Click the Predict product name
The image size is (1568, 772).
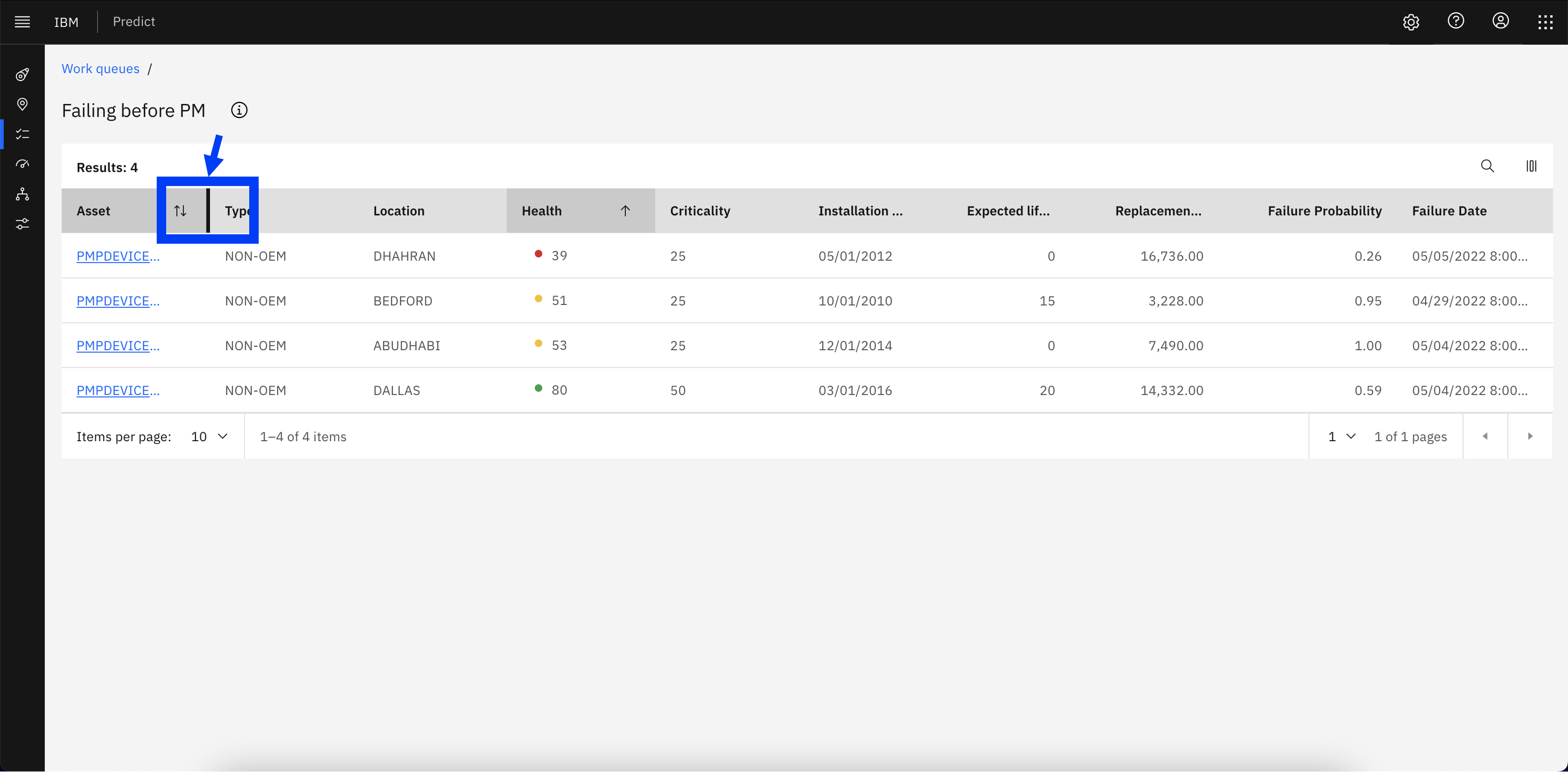click(x=134, y=22)
